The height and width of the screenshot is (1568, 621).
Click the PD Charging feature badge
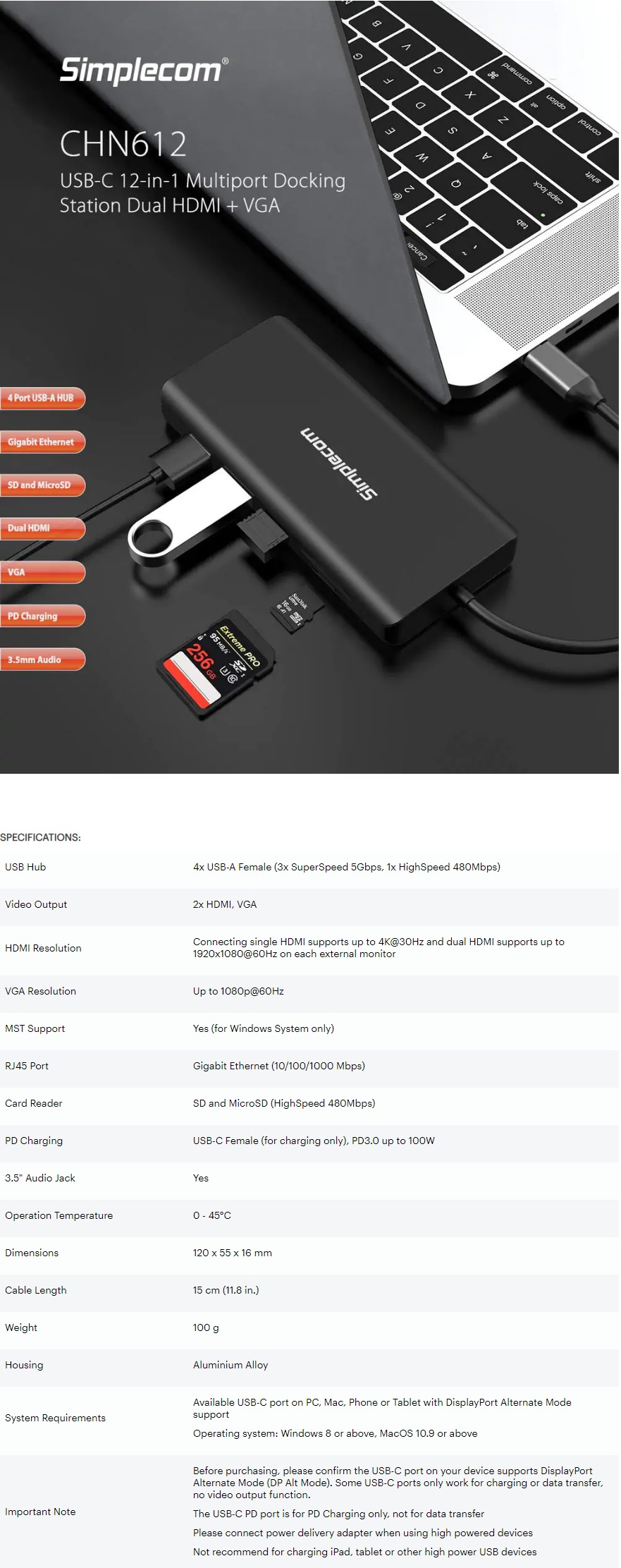[42, 616]
